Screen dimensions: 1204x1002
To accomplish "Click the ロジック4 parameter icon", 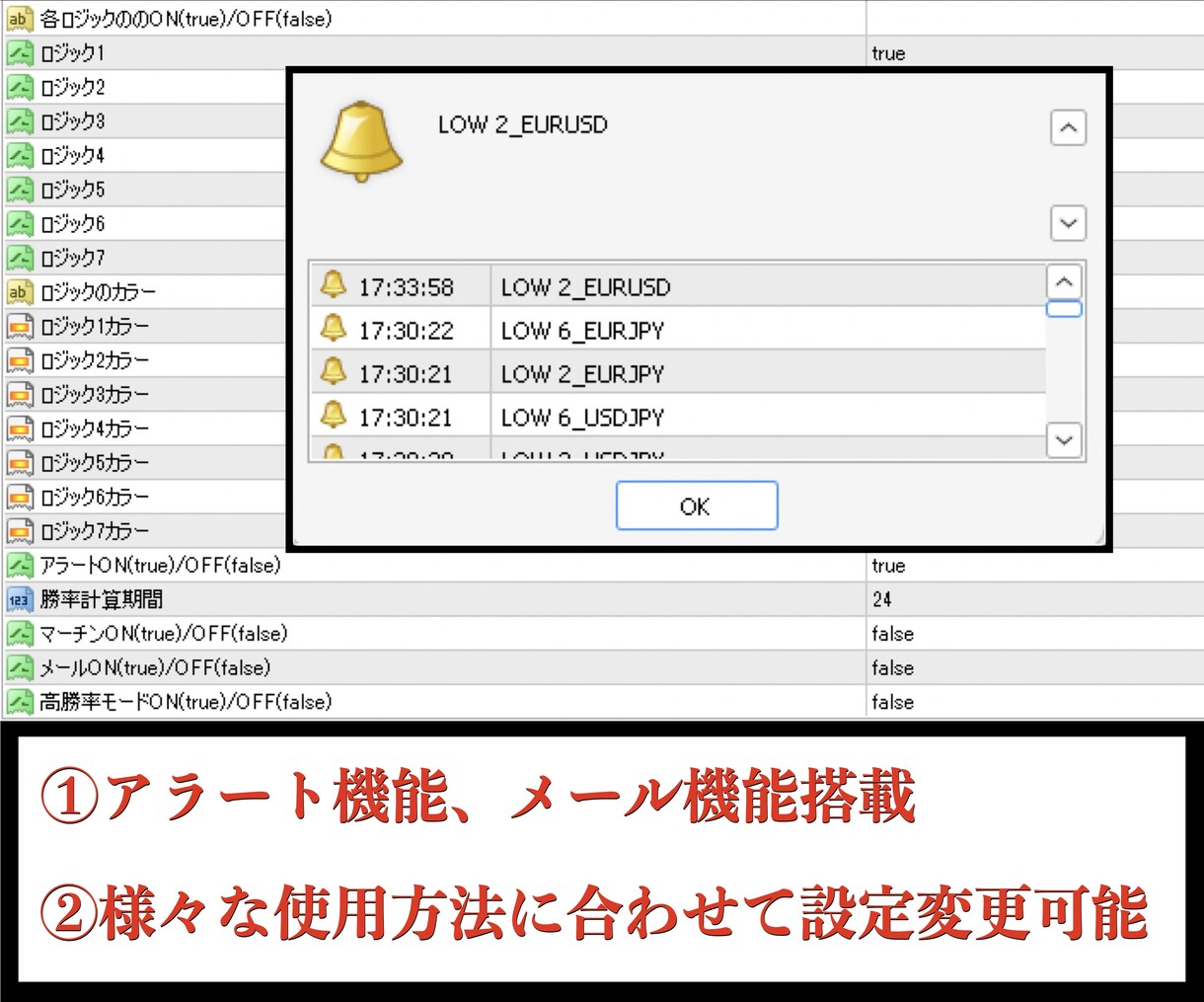I will [20, 155].
